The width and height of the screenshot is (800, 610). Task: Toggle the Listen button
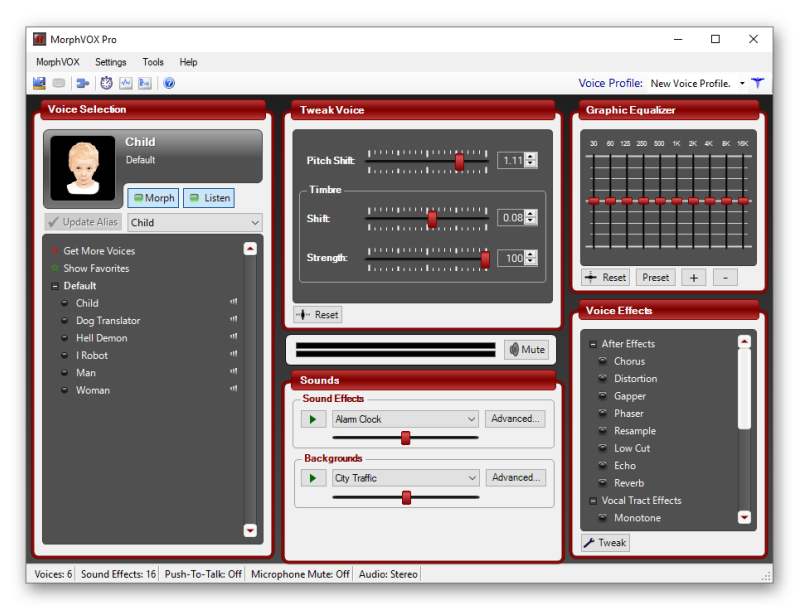pyautogui.click(x=209, y=198)
